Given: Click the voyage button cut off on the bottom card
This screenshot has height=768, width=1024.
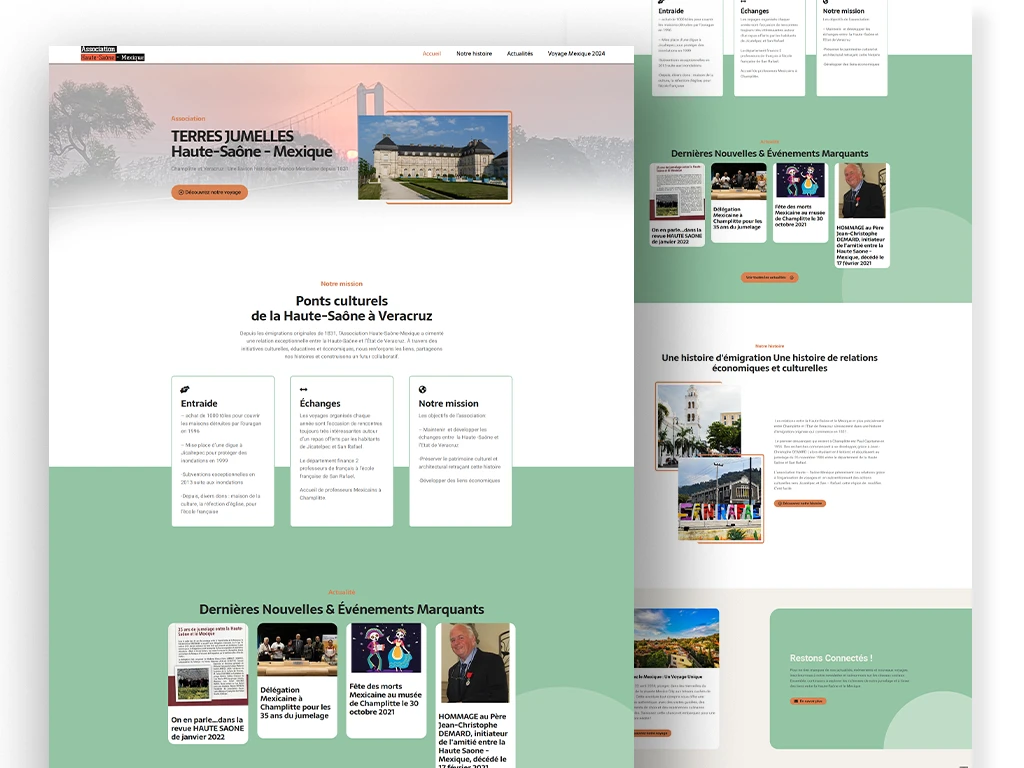Looking at the screenshot, I should coord(652,733).
